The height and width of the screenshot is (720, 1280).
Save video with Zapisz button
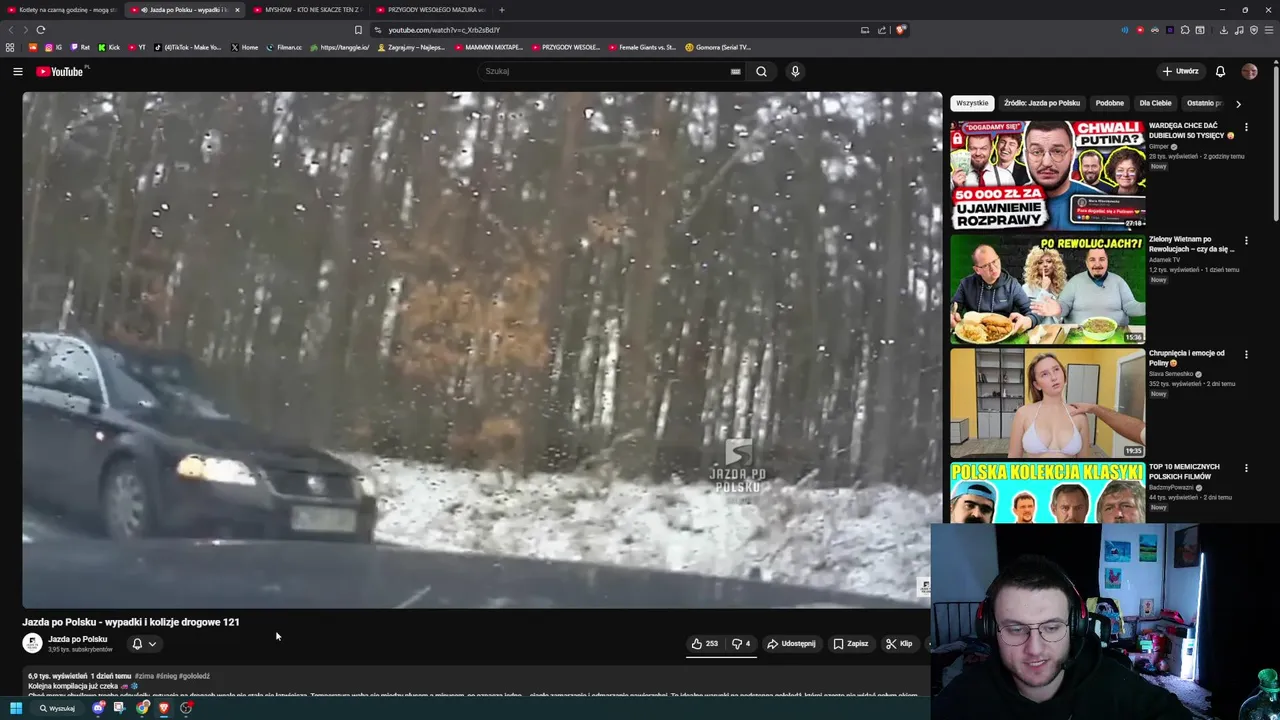(x=850, y=643)
